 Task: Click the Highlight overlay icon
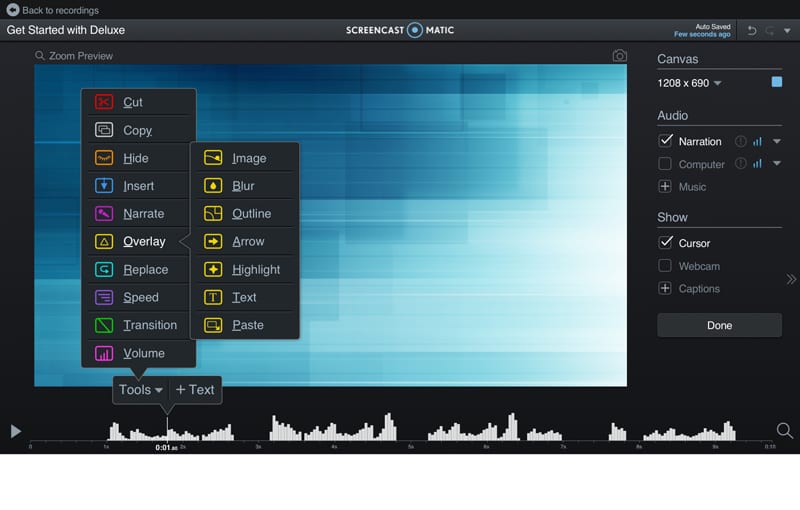pyautogui.click(x=213, y=269)
